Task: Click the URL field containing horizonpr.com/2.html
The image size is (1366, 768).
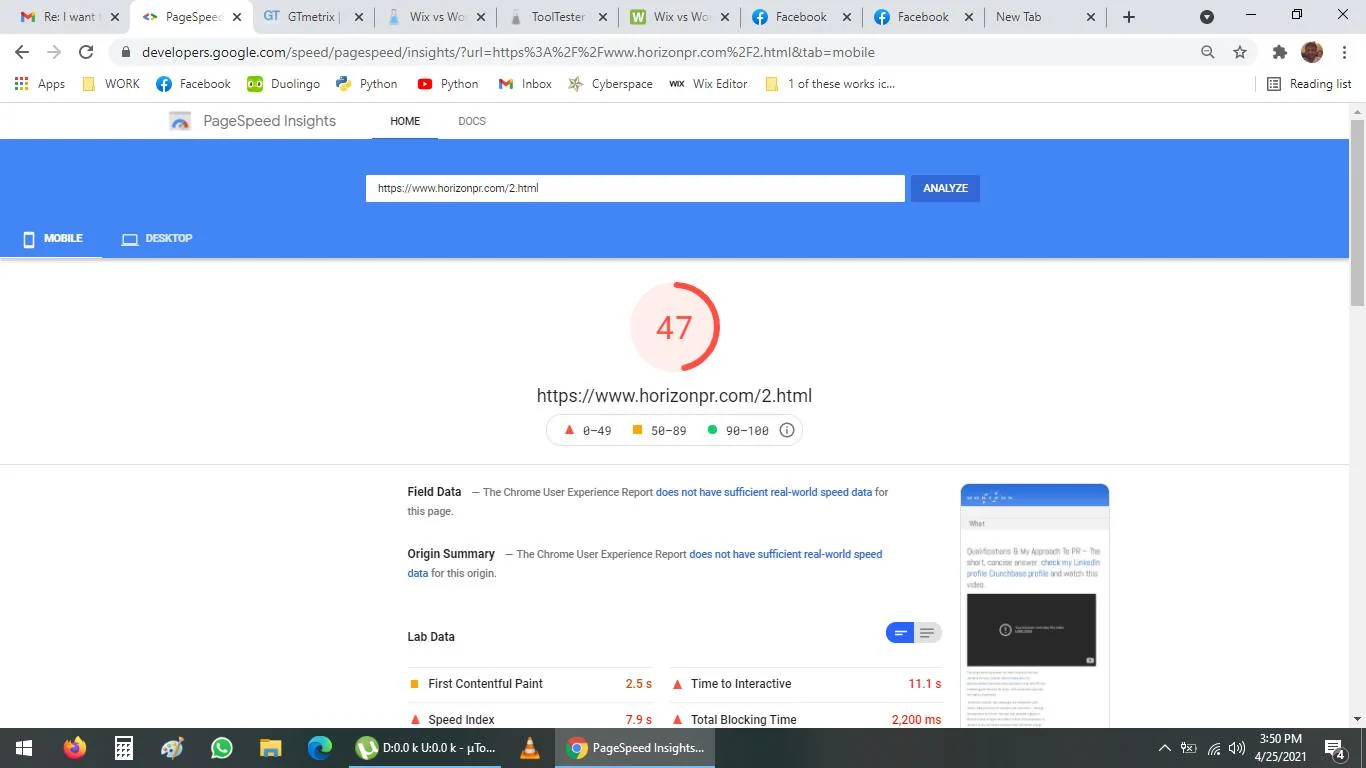Action: (x=635, y=188)
